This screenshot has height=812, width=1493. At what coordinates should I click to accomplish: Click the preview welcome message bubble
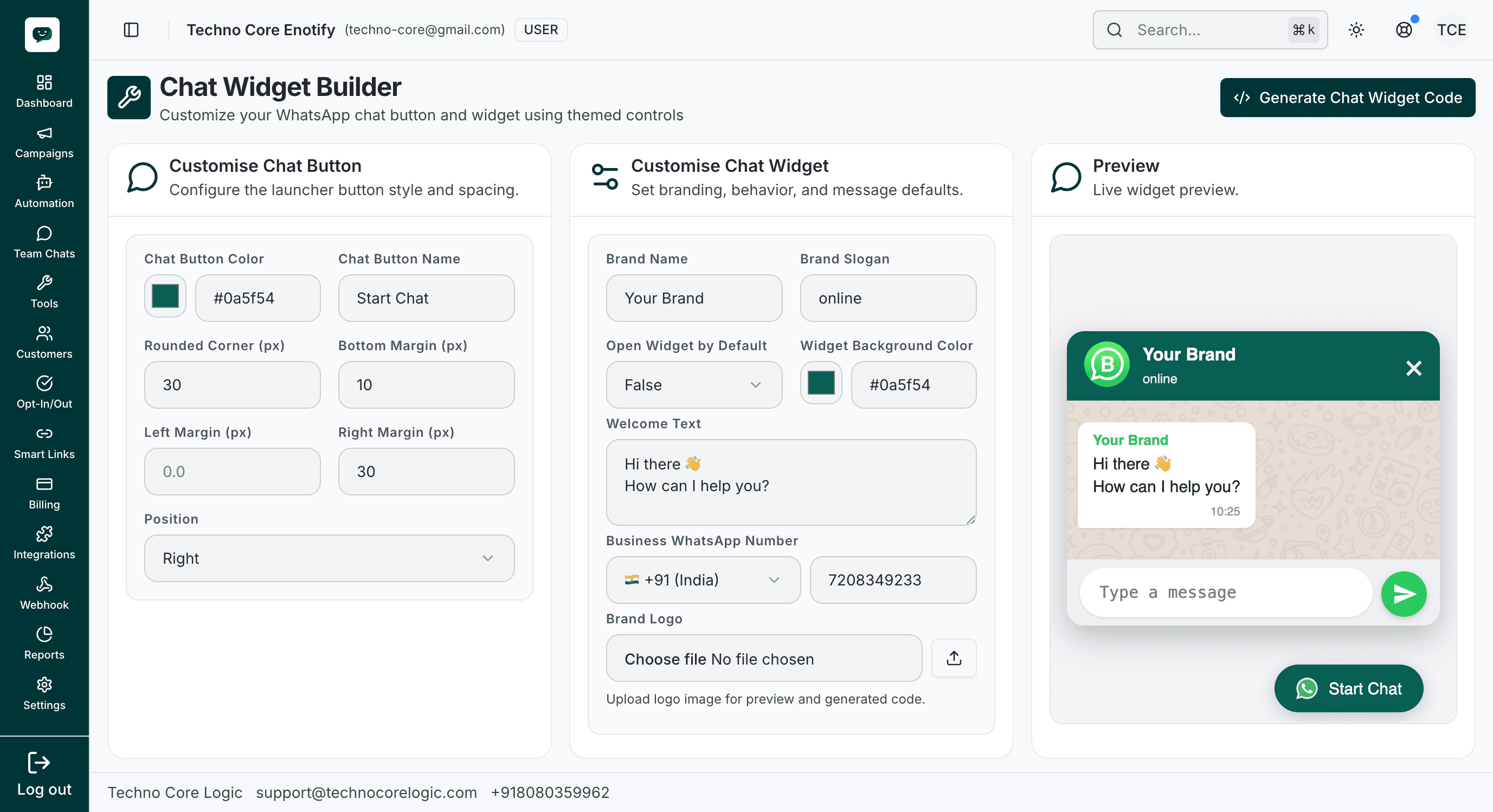coord(1166,475)
